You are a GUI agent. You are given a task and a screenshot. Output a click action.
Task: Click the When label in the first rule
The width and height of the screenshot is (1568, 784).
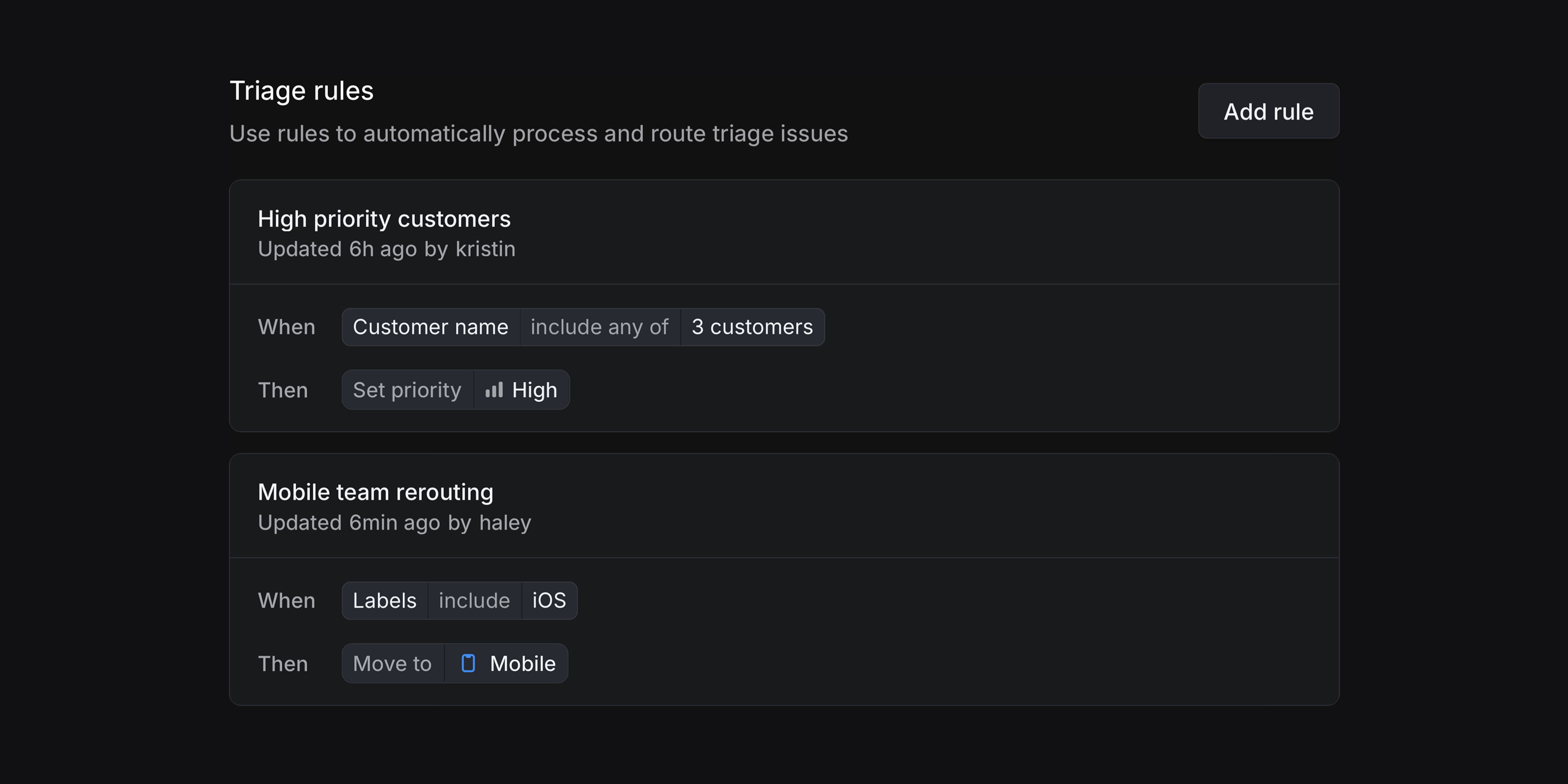(x=286, y=327)
